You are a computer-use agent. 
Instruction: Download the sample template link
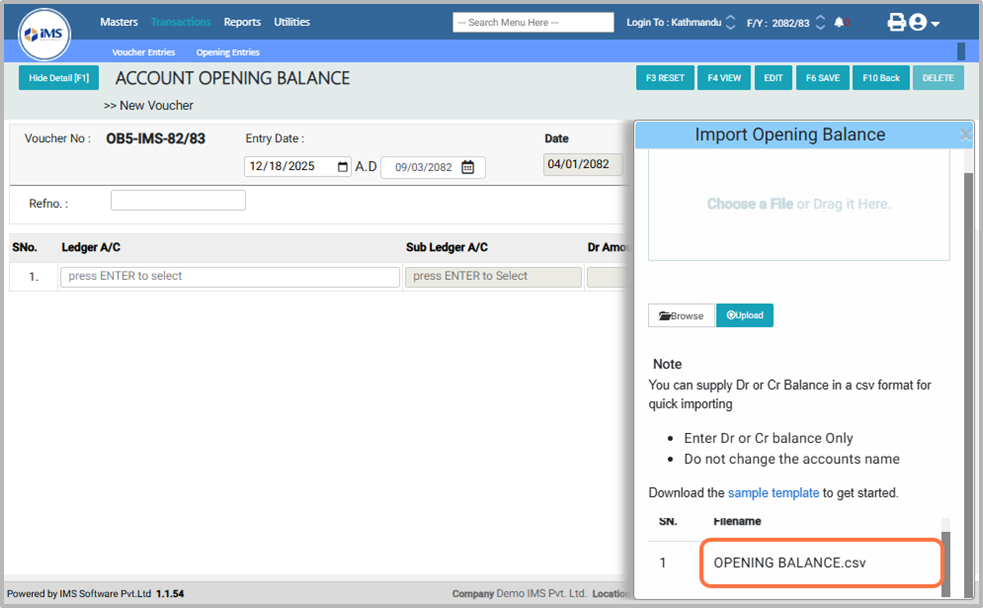[x=773, y=493]
